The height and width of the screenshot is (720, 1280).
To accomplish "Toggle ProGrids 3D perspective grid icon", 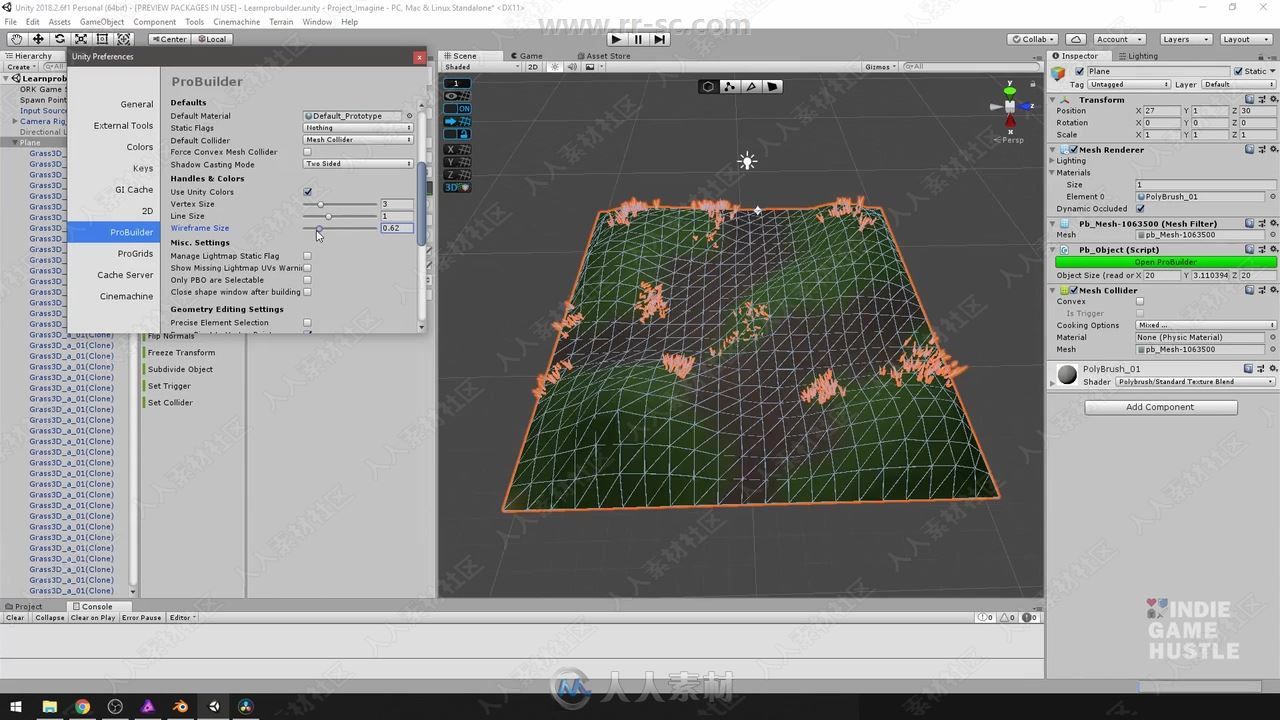I will [x=457, y=187].
